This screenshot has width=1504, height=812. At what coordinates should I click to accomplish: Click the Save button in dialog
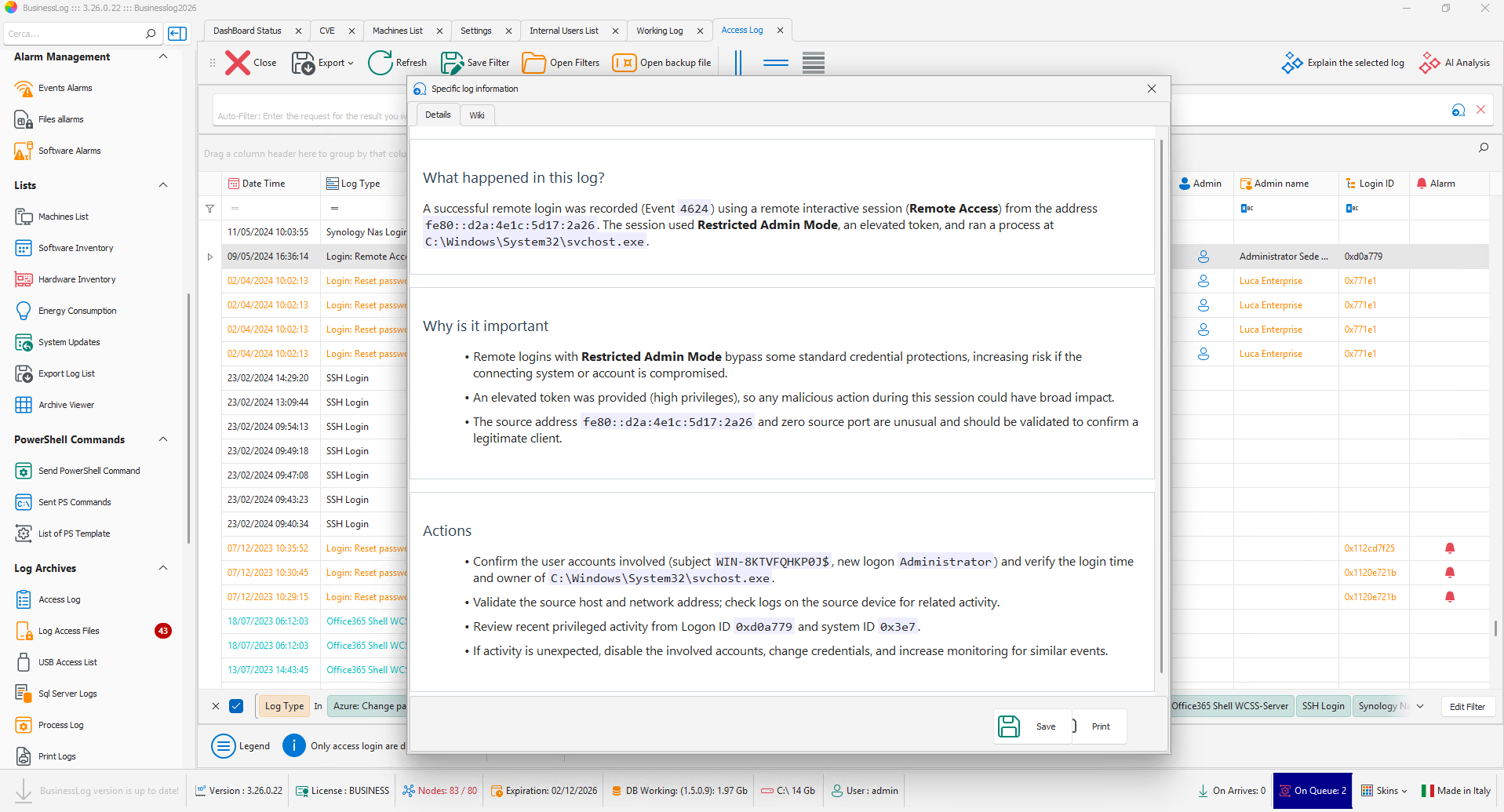(1032, 726)
